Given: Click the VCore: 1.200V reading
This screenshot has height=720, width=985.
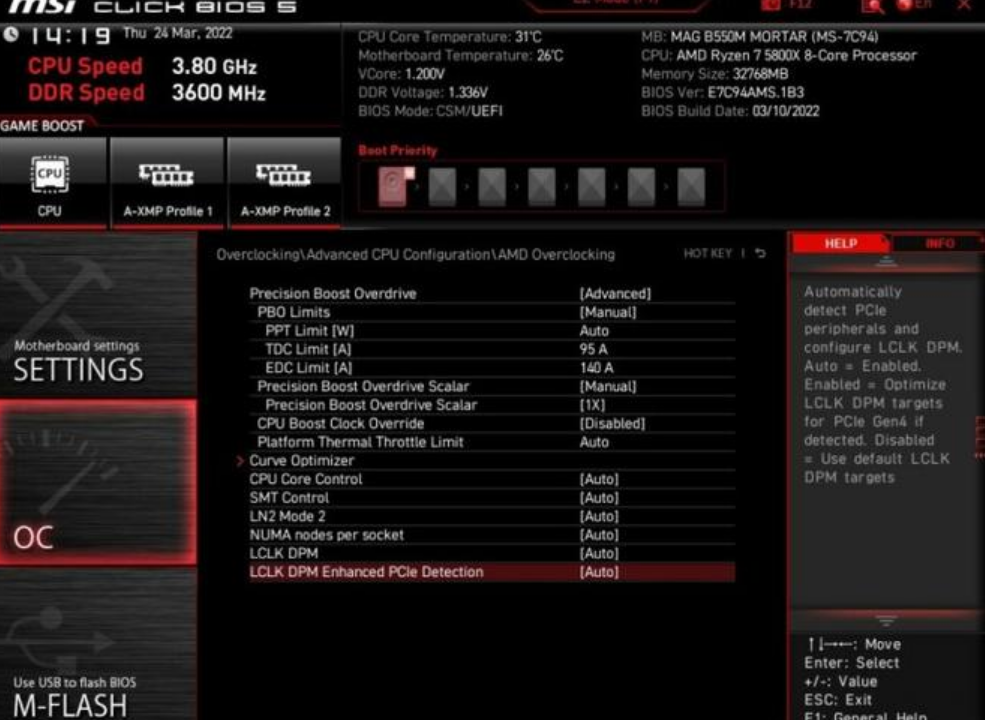Looking at the screenshot, I should click(x=401, y=74).
